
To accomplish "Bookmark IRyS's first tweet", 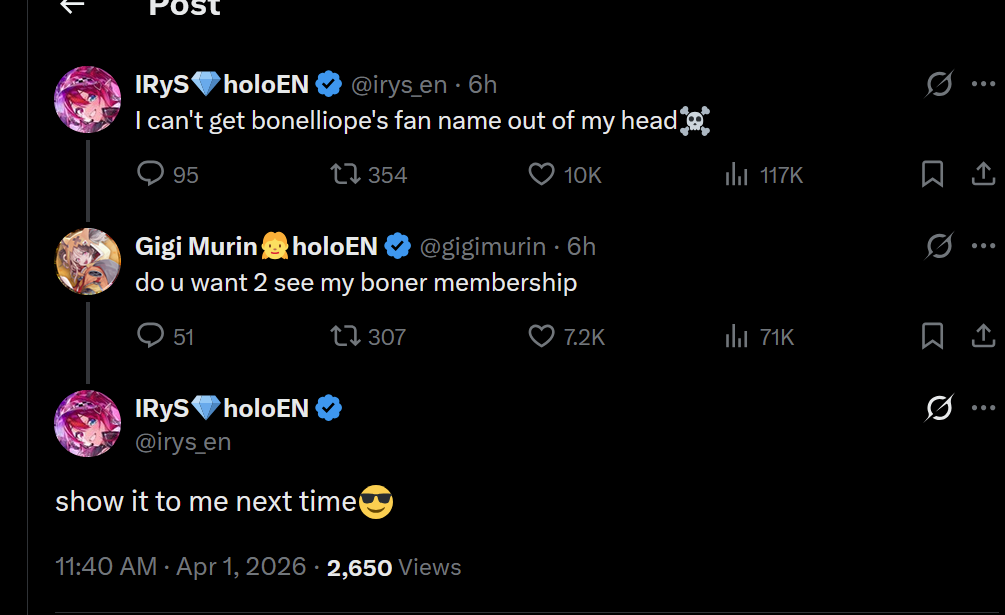I will click(x=932, y=175).
